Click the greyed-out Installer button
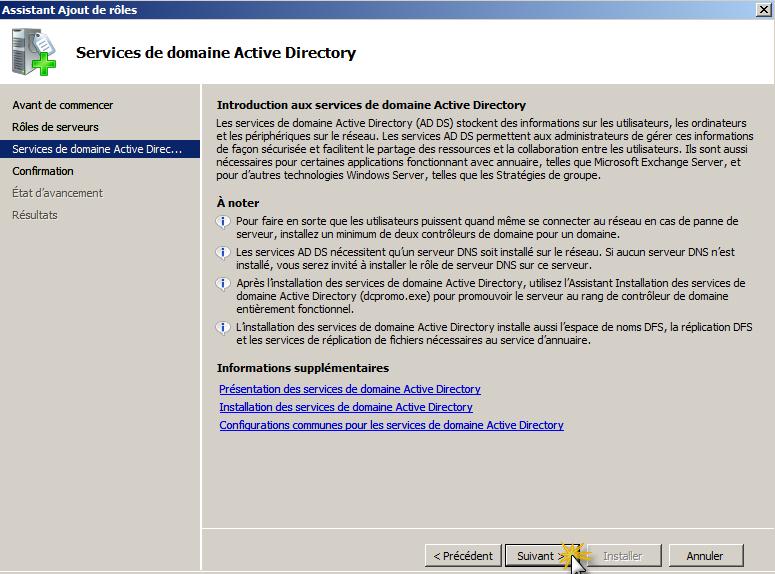Viewport: 775px width, 574px height. point(622,556)
